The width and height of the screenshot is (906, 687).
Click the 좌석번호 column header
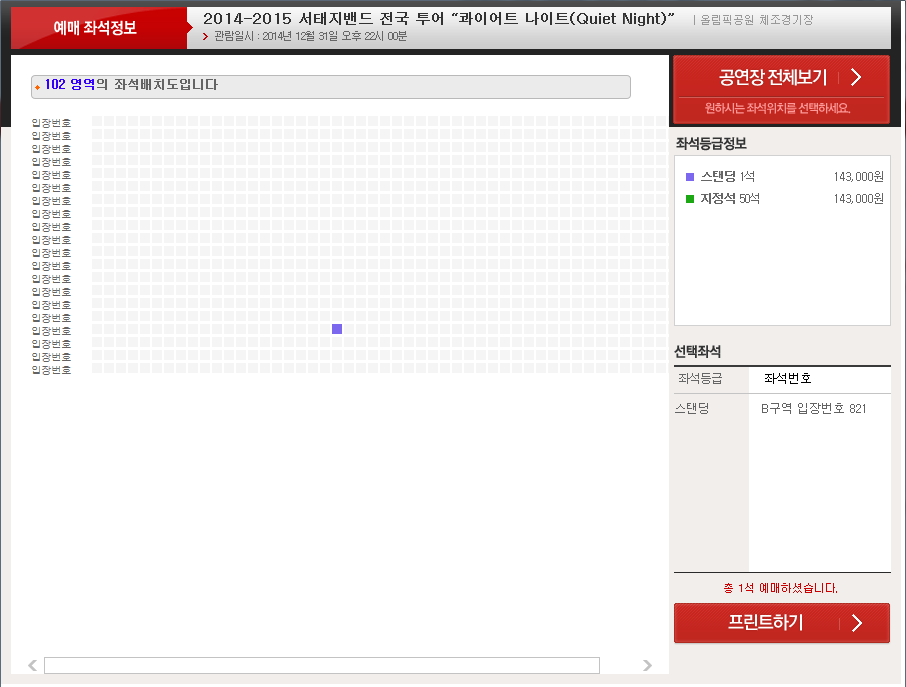coord(788,378)
